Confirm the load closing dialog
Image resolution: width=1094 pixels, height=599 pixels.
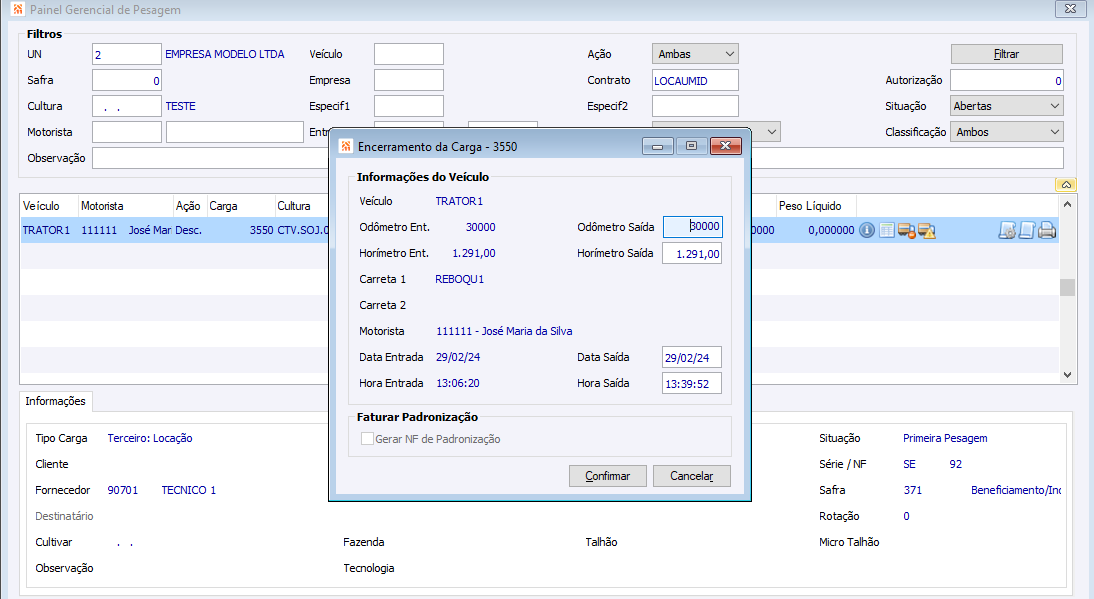pyautogui.click(x=608, y=476)
